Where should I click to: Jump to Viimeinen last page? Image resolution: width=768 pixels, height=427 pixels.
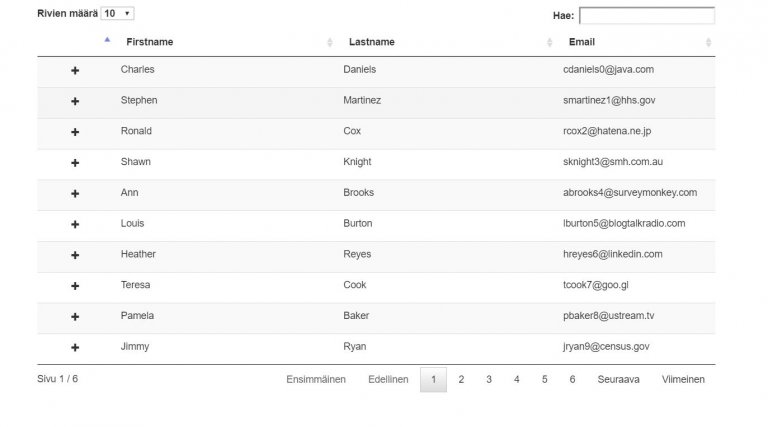(683, 380)
